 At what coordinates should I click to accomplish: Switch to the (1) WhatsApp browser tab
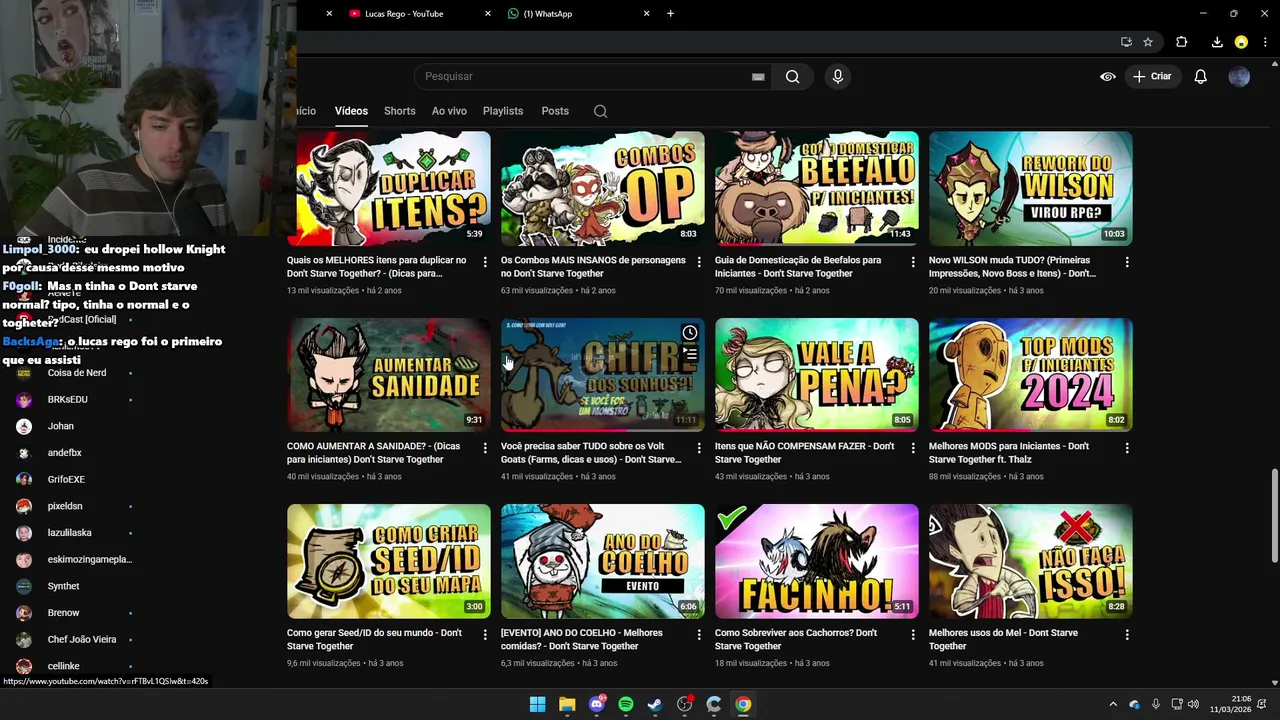point(578,14)
